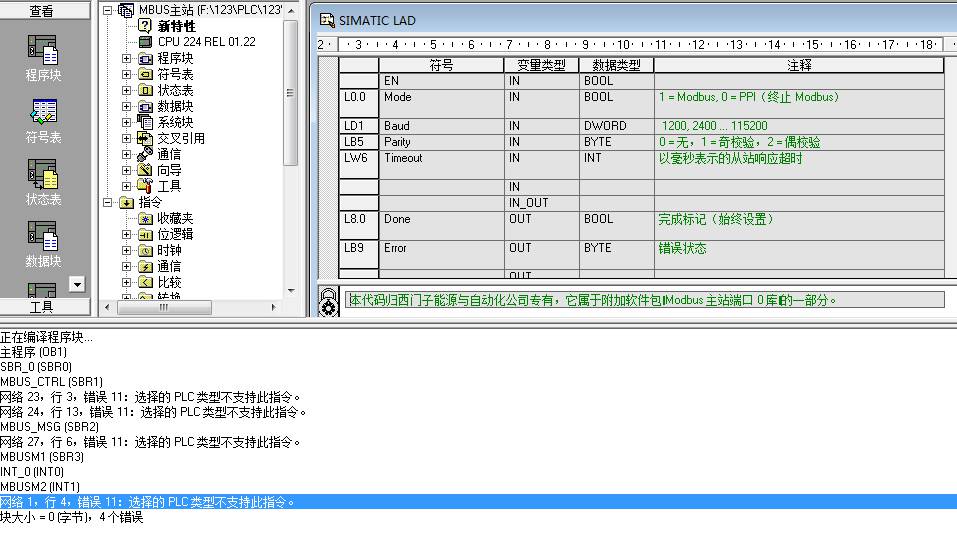Collapse the 指令 instruction tree node
The height and width of the screenshot is (551, 957).
pyautogui.click(x=107, y=202)
